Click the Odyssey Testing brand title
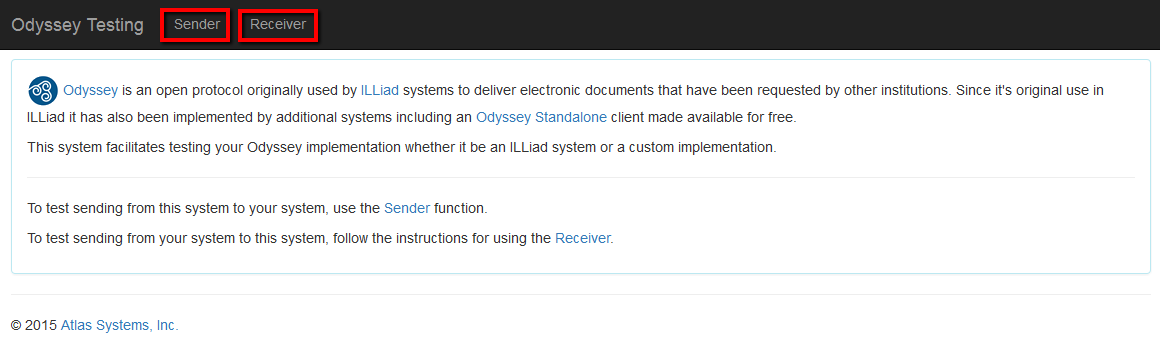The image size is (1160, 363). click(x=78, y=24)
